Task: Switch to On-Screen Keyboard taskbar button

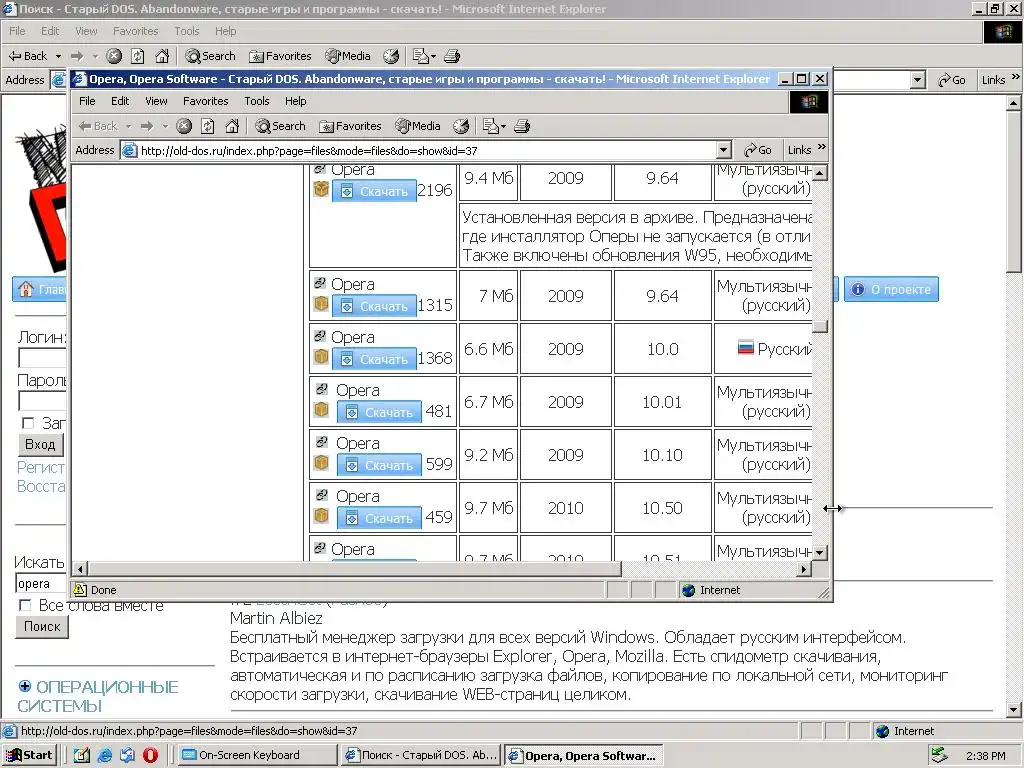Action: tap(259, 755)
